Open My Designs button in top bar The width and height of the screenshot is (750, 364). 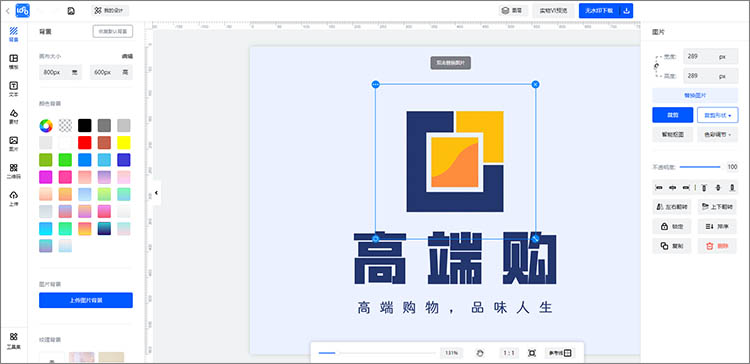110,11
